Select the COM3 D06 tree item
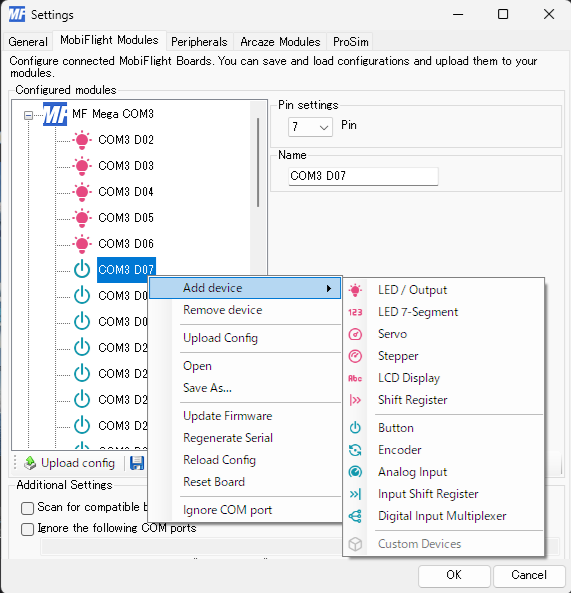The image size is (571, 593). pos(126,244)
